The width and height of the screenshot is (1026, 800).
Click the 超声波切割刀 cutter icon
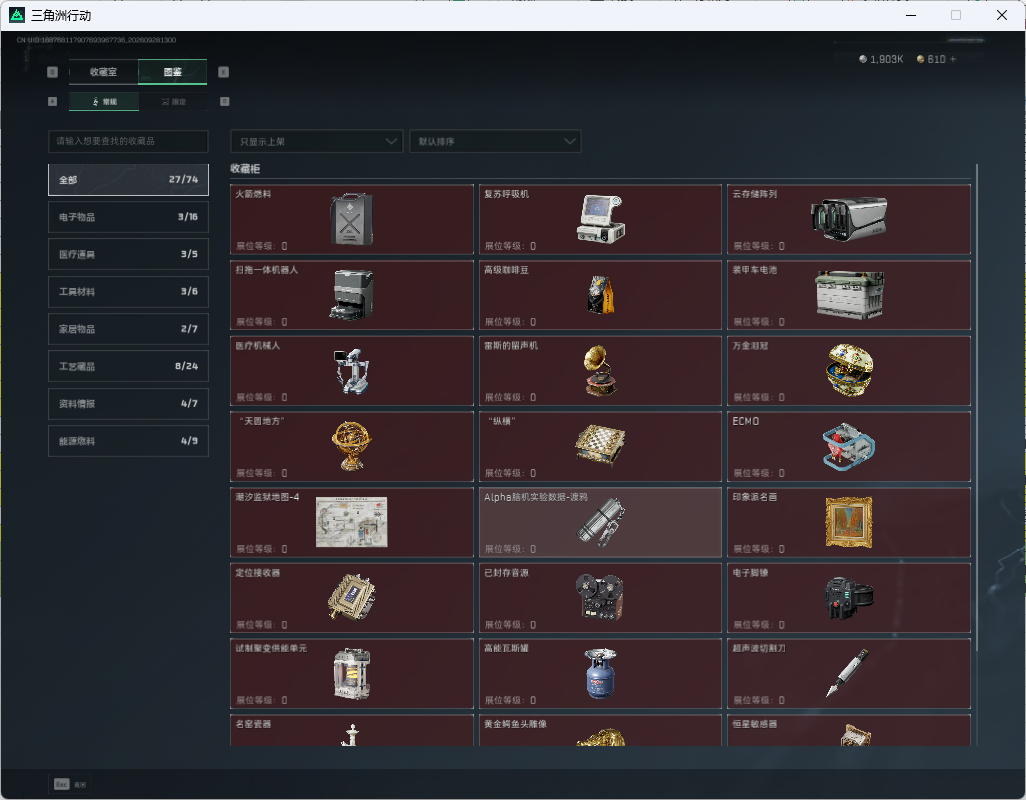tap(847, 673)
